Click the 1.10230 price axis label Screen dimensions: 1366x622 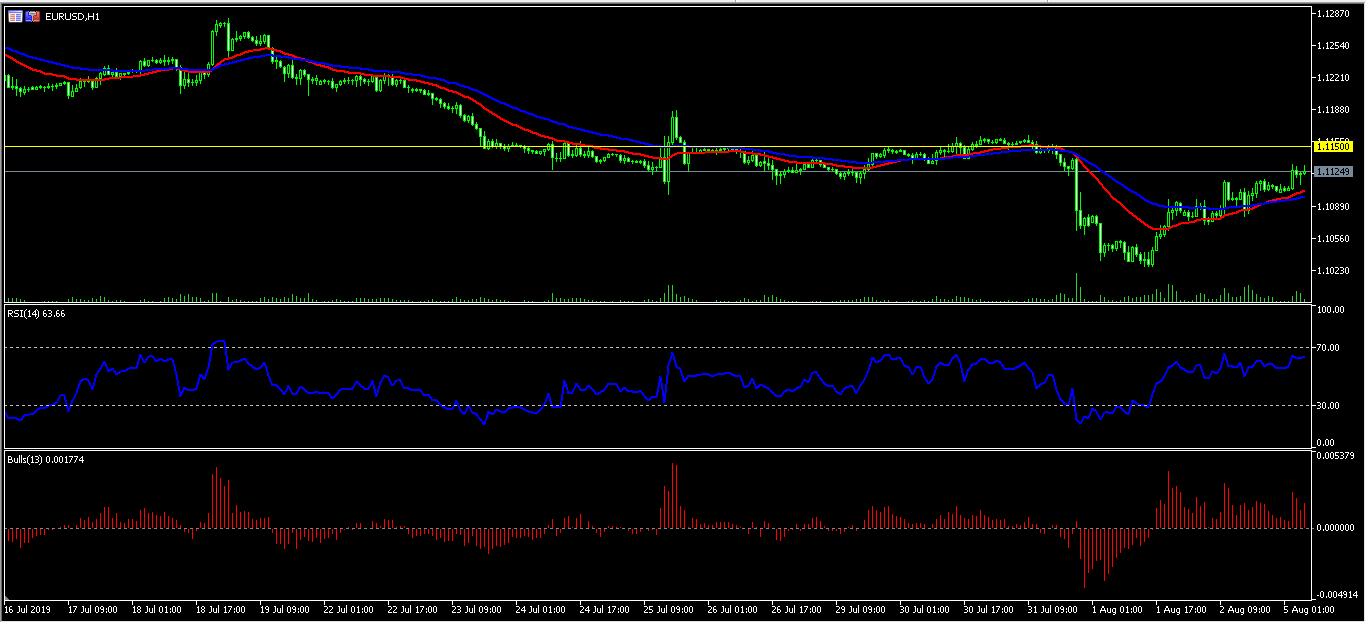coord(1334,270)
